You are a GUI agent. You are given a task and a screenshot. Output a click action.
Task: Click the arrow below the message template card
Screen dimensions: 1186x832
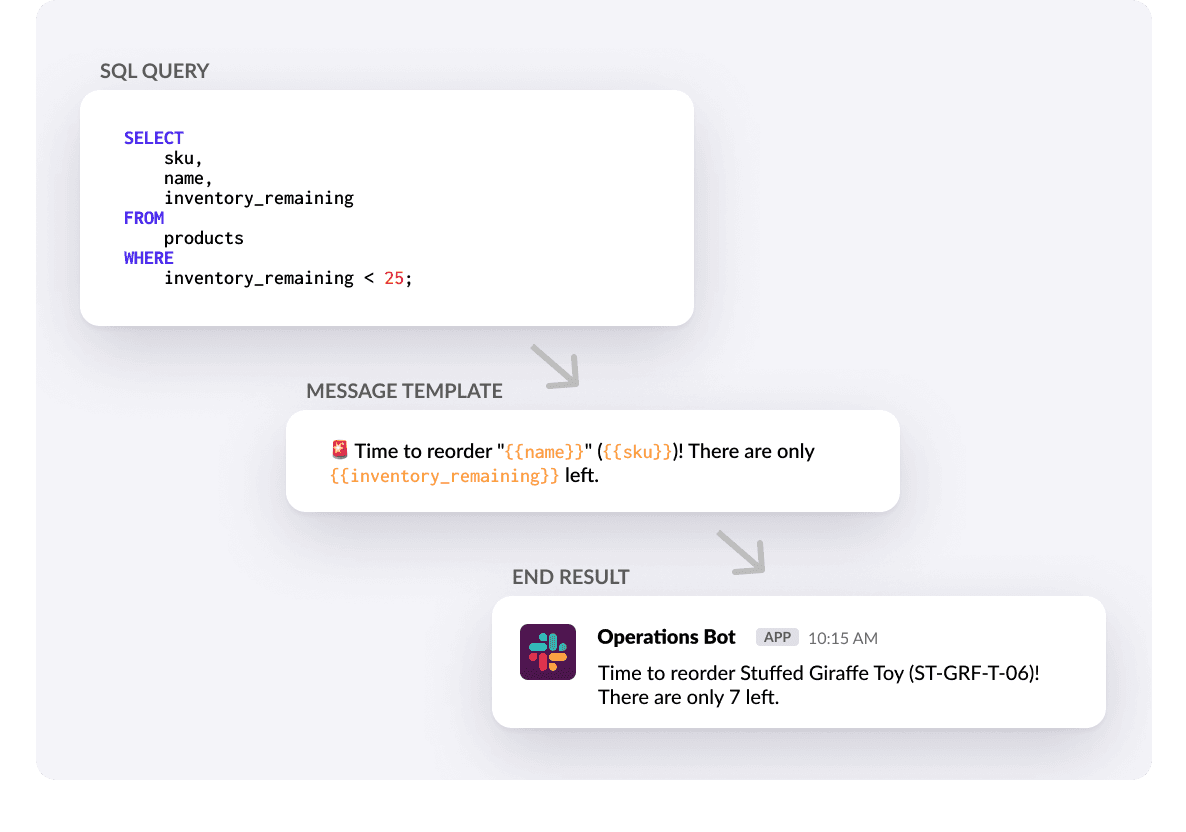pyautogui.click(x=740, y=551)
